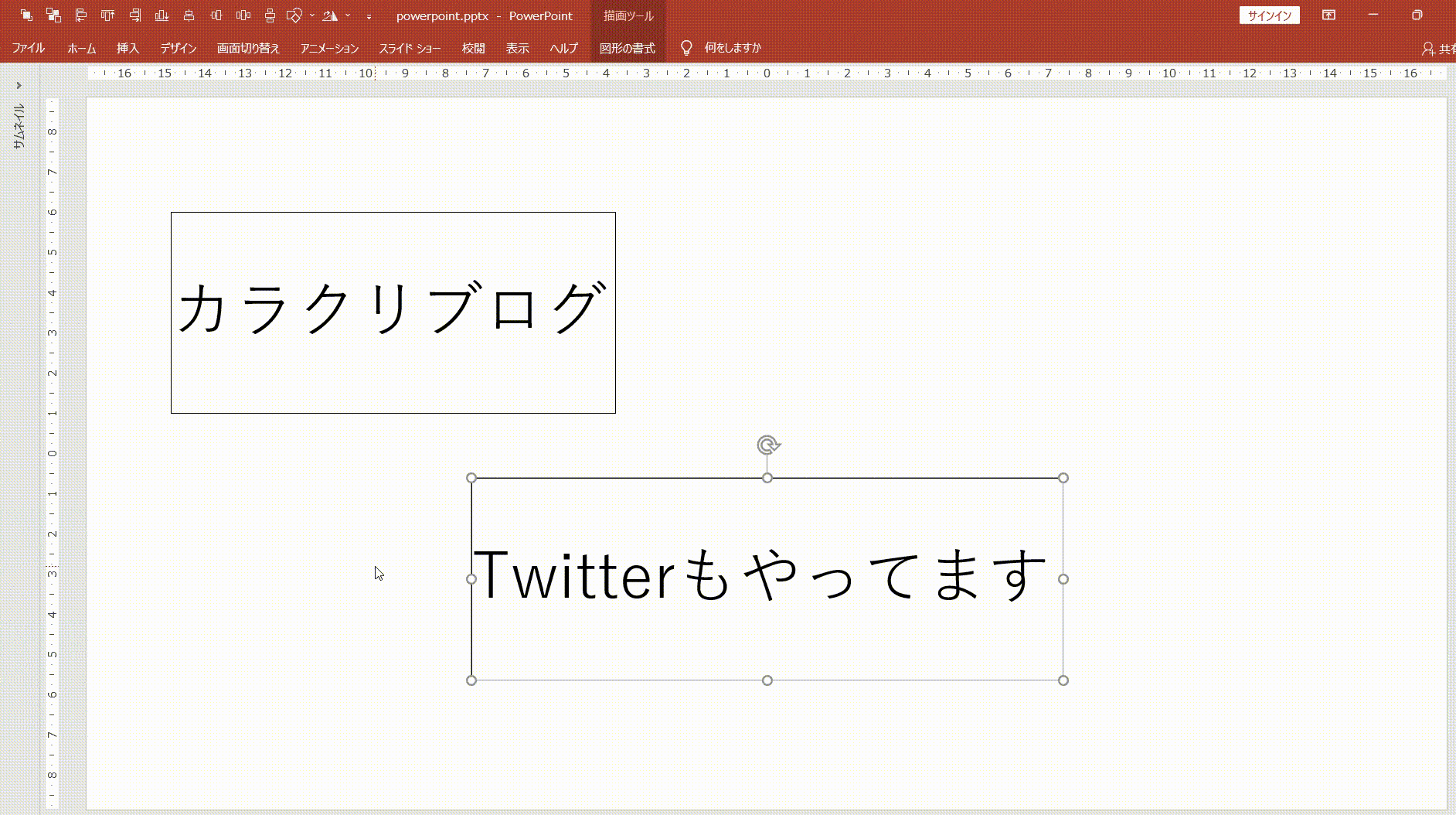The width and height of the screenshot is (1456, 815).
Task: Expand the サムネイル thumbnail pane
Action: 19,85
